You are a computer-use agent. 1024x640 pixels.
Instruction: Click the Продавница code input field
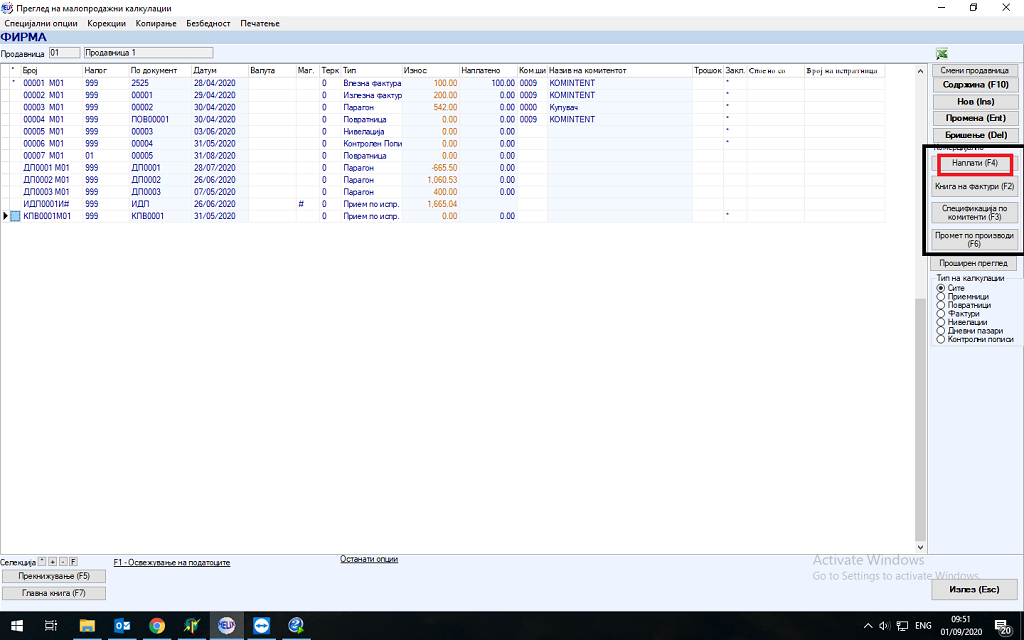pyautogui.click(x=64, y=52)
